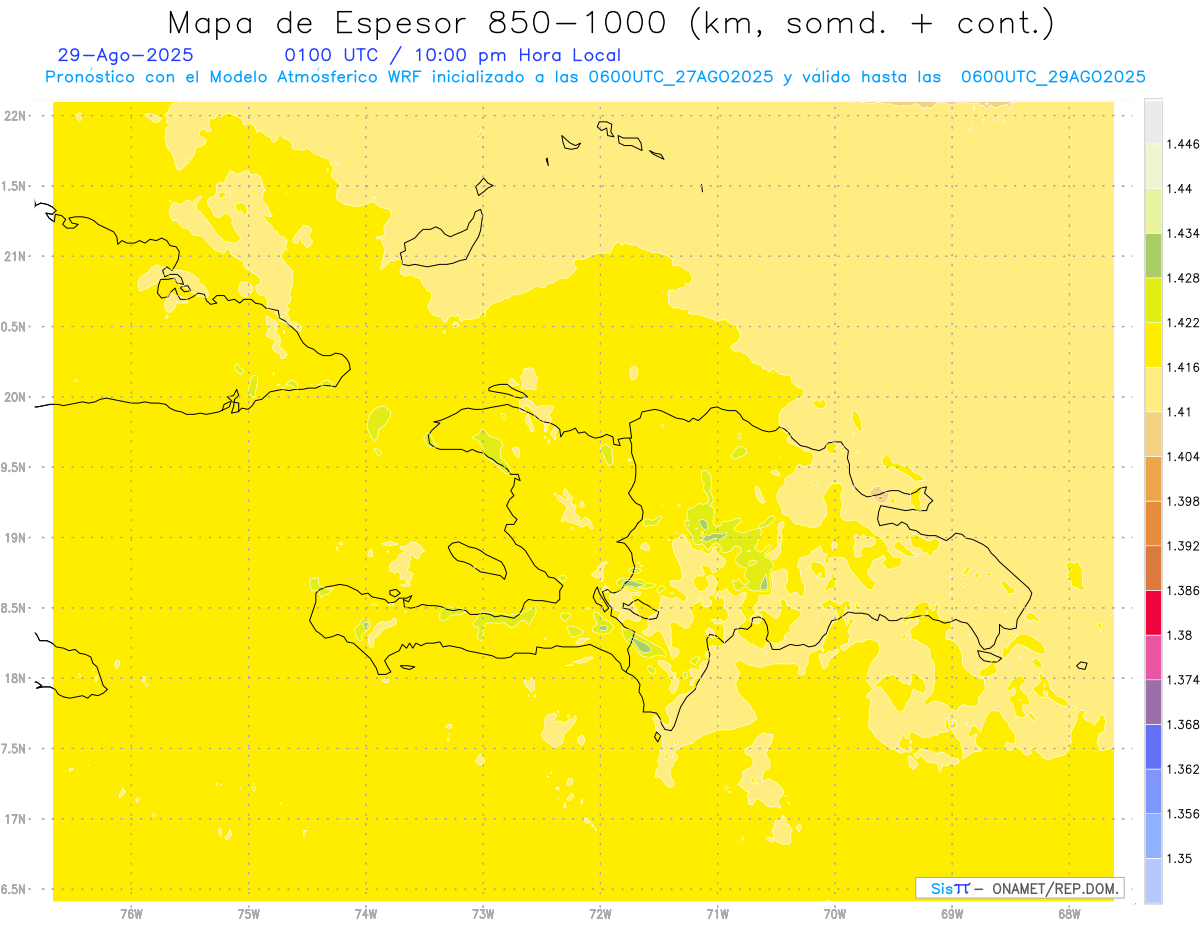Click the "71W" longitude label
Image resolution: width=1200 pixels, height=927 pixels.
coord(718,914)
